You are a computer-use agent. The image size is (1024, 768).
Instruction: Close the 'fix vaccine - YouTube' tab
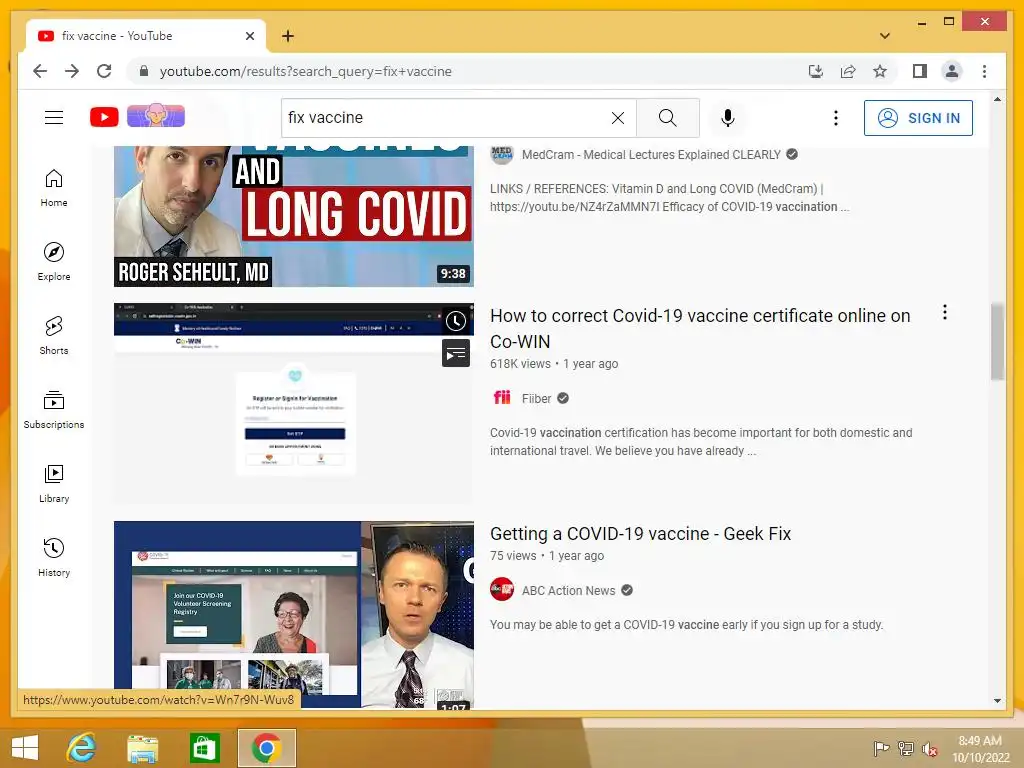[249, 36]
